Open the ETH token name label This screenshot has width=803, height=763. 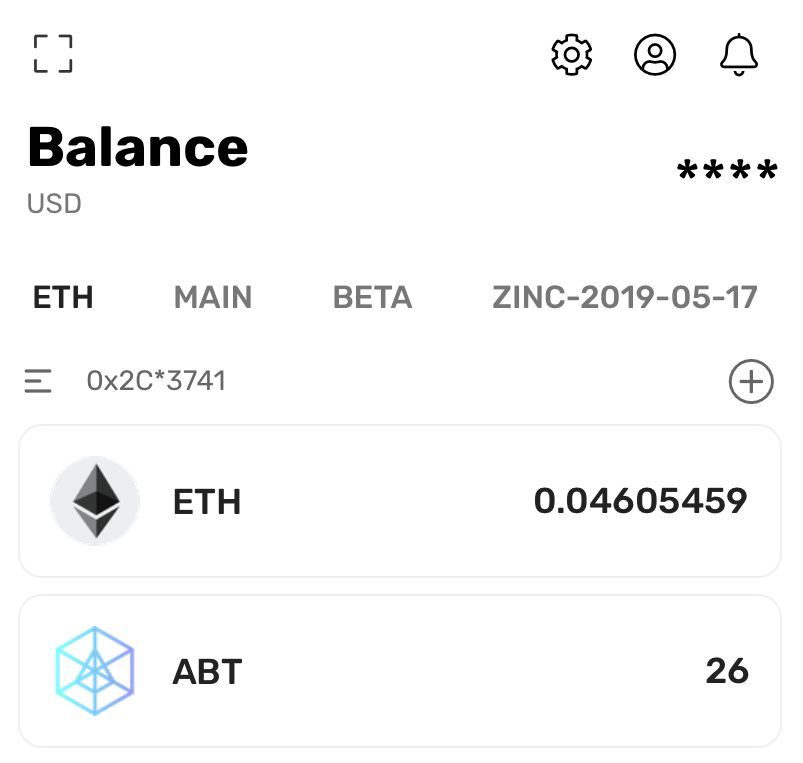tap(207, 501)
